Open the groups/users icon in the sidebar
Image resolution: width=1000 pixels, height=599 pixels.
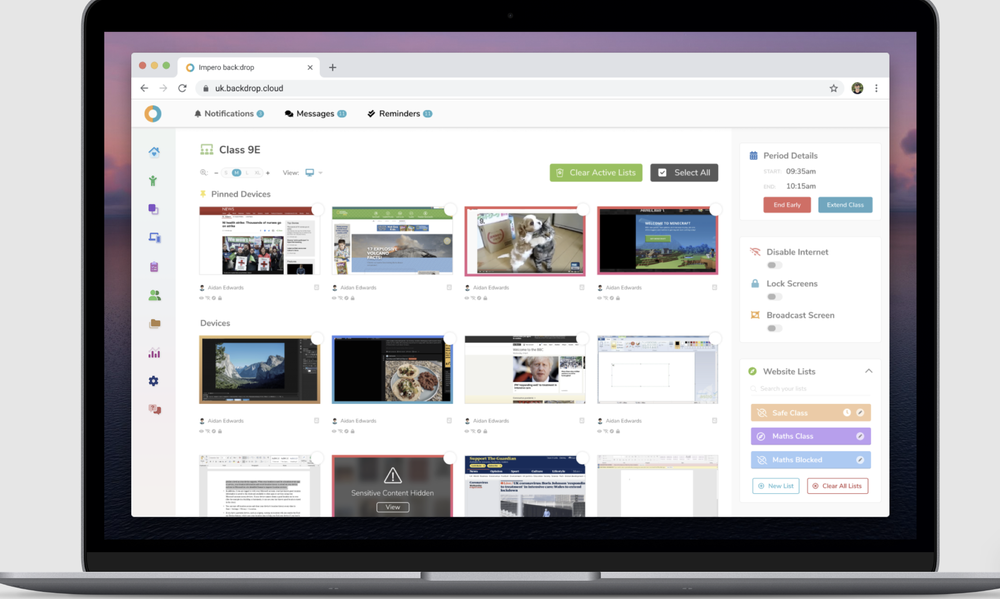click(154, 293)
